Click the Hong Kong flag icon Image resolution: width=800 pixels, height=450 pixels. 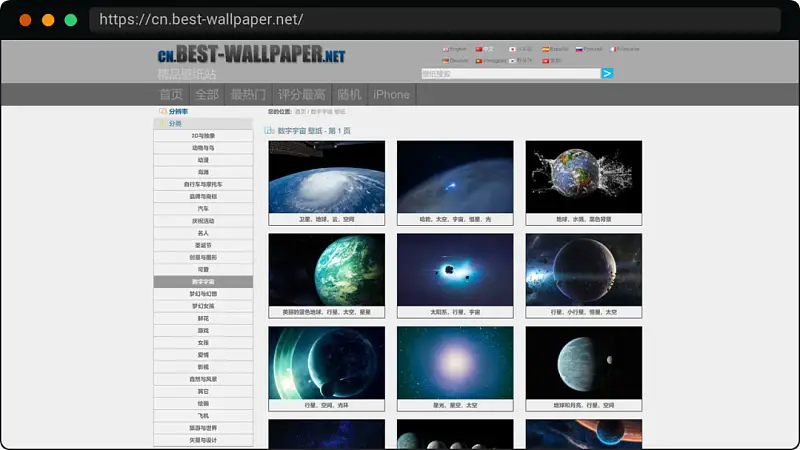coord(545,61)
